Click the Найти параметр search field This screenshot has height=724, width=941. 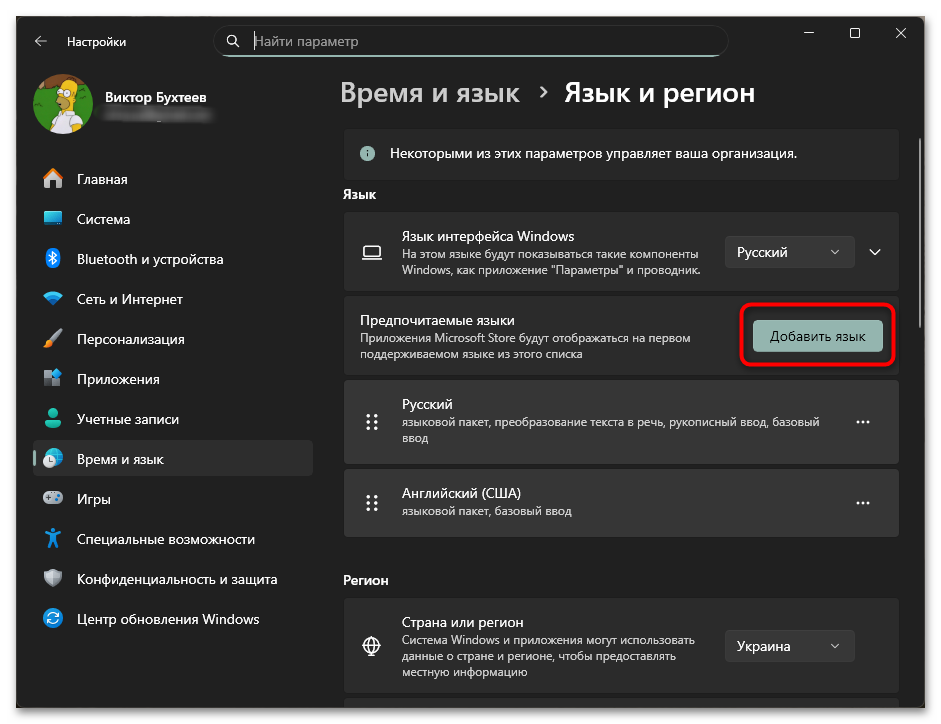(470, 41)
